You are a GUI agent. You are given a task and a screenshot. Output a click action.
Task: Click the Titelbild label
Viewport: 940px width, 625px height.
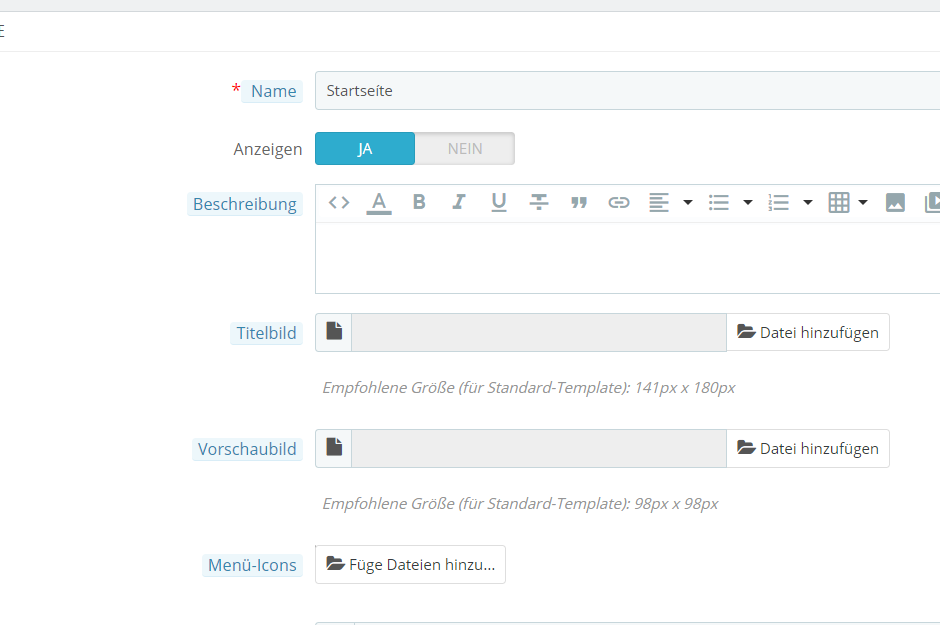pyautogui.click(x=266, y=333)
